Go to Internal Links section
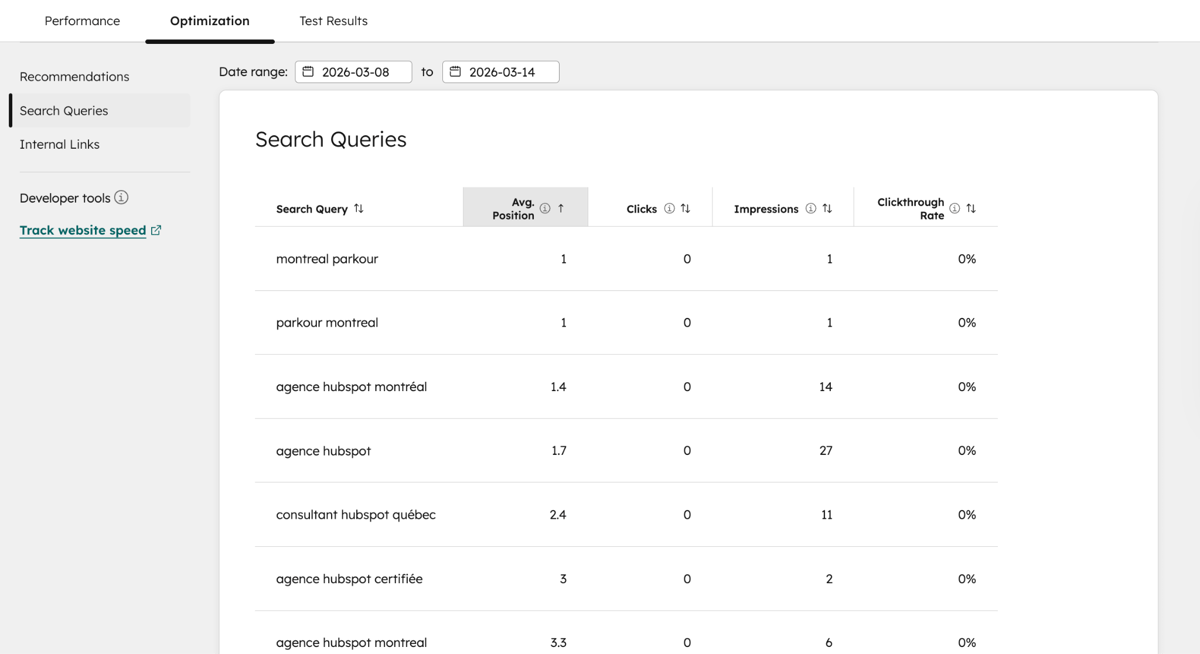Viewport: 1200px width, 654px height. 59,145
